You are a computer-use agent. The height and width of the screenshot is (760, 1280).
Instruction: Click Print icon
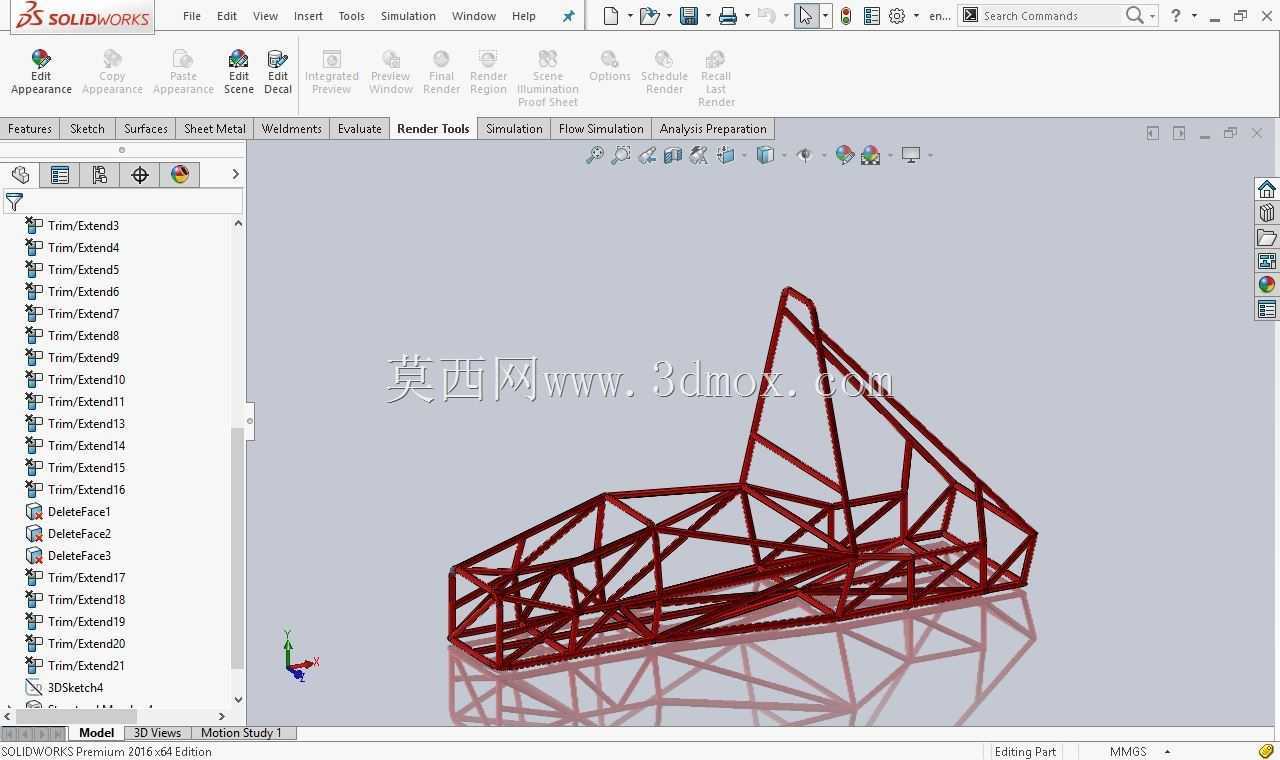coord(728,15)
